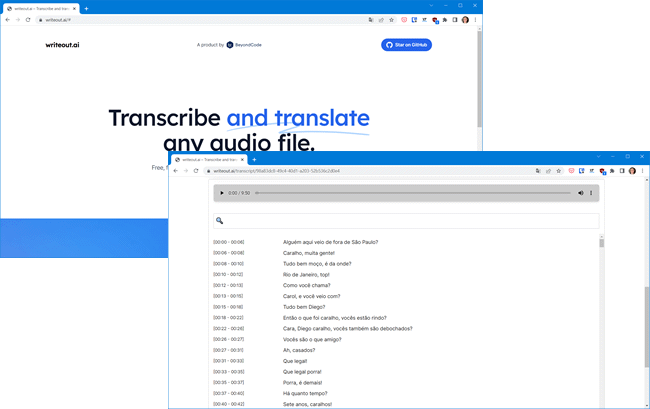Viewport: 650px width, 409px height.
Task: Open the writeout.ai logo link in back window
Action: tap(62, 45)
